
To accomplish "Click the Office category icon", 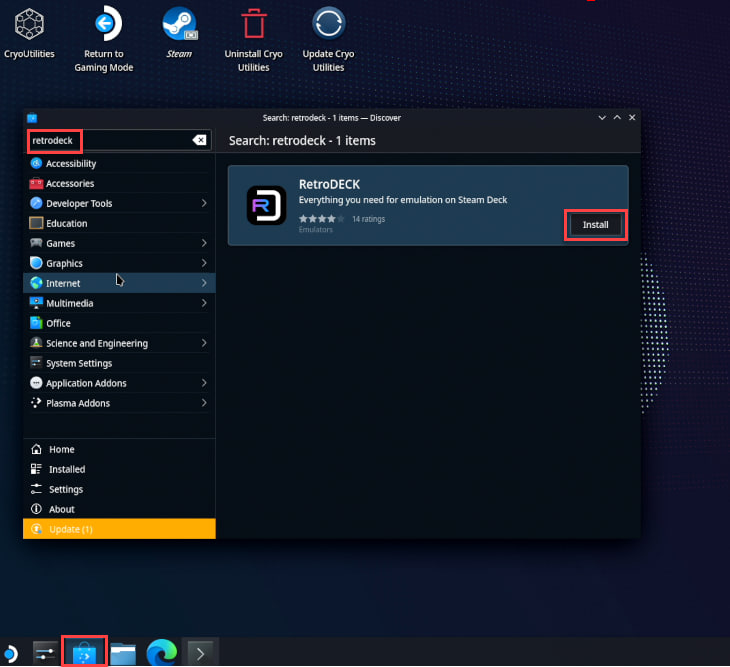I will tap(36, 323).
